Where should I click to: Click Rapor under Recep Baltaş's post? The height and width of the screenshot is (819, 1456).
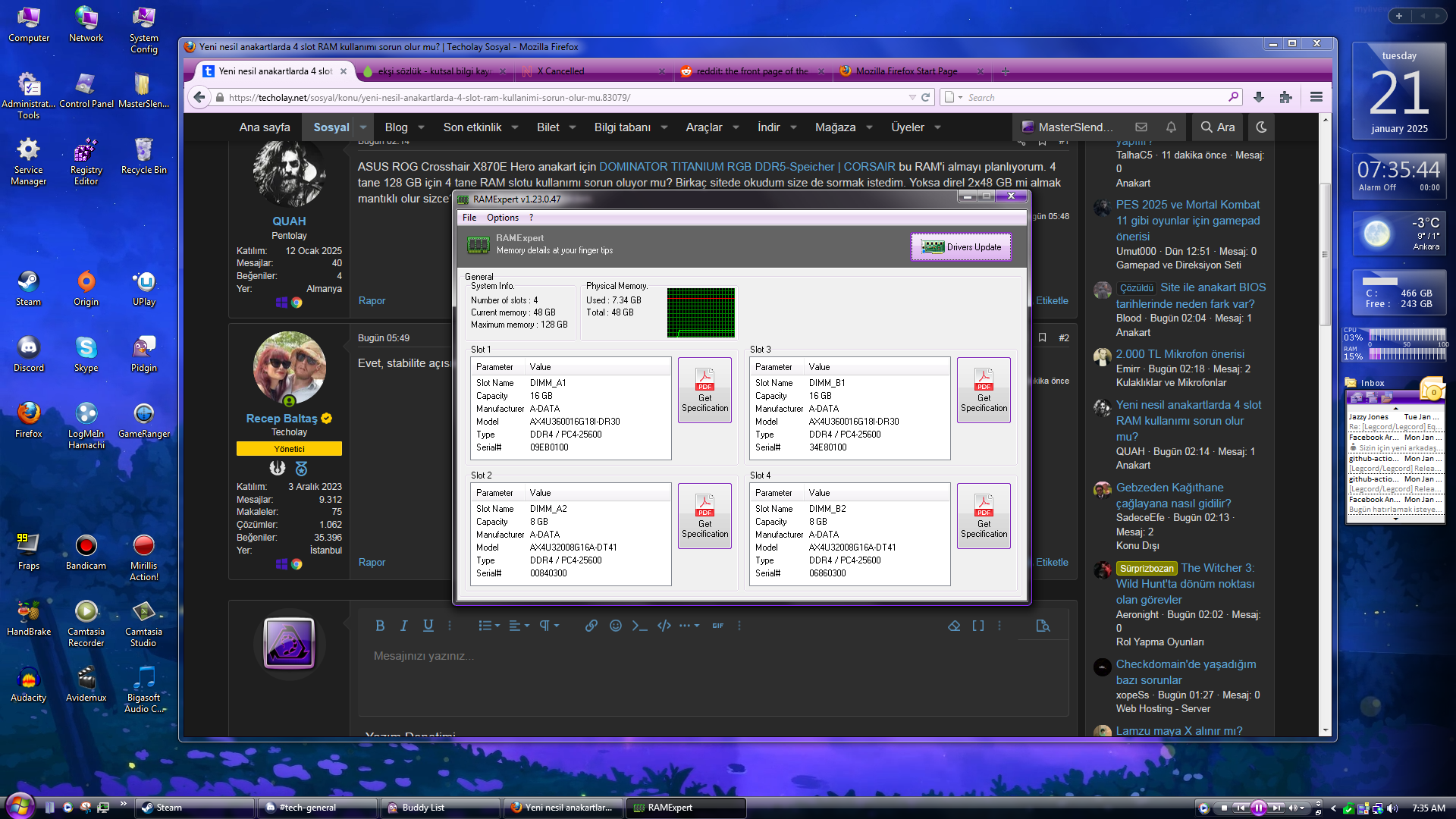[372, 563]
